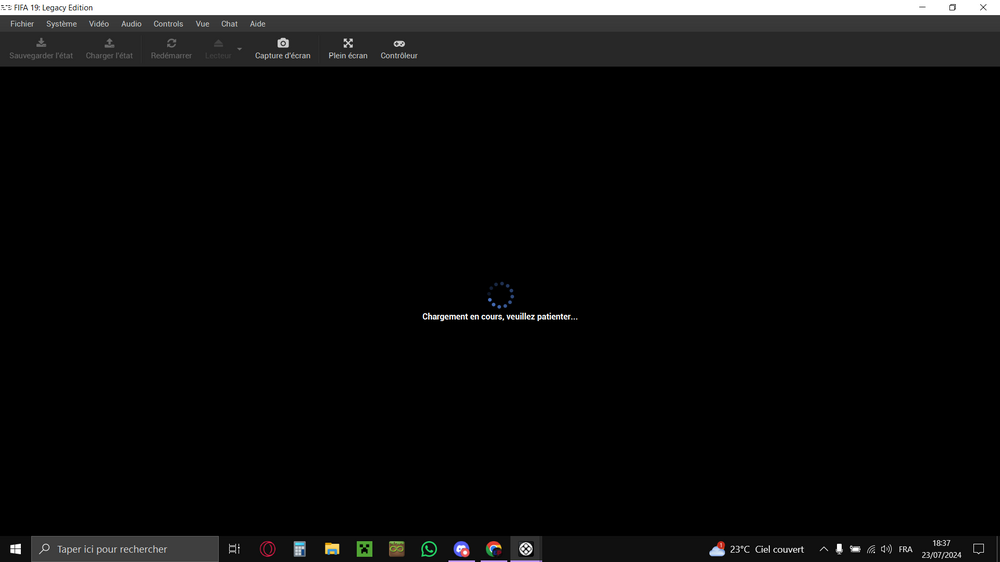Open the Fichier menu
The height and width of the screenshot is (562, 1000).
pyautogui.click(x=22, y=23)
